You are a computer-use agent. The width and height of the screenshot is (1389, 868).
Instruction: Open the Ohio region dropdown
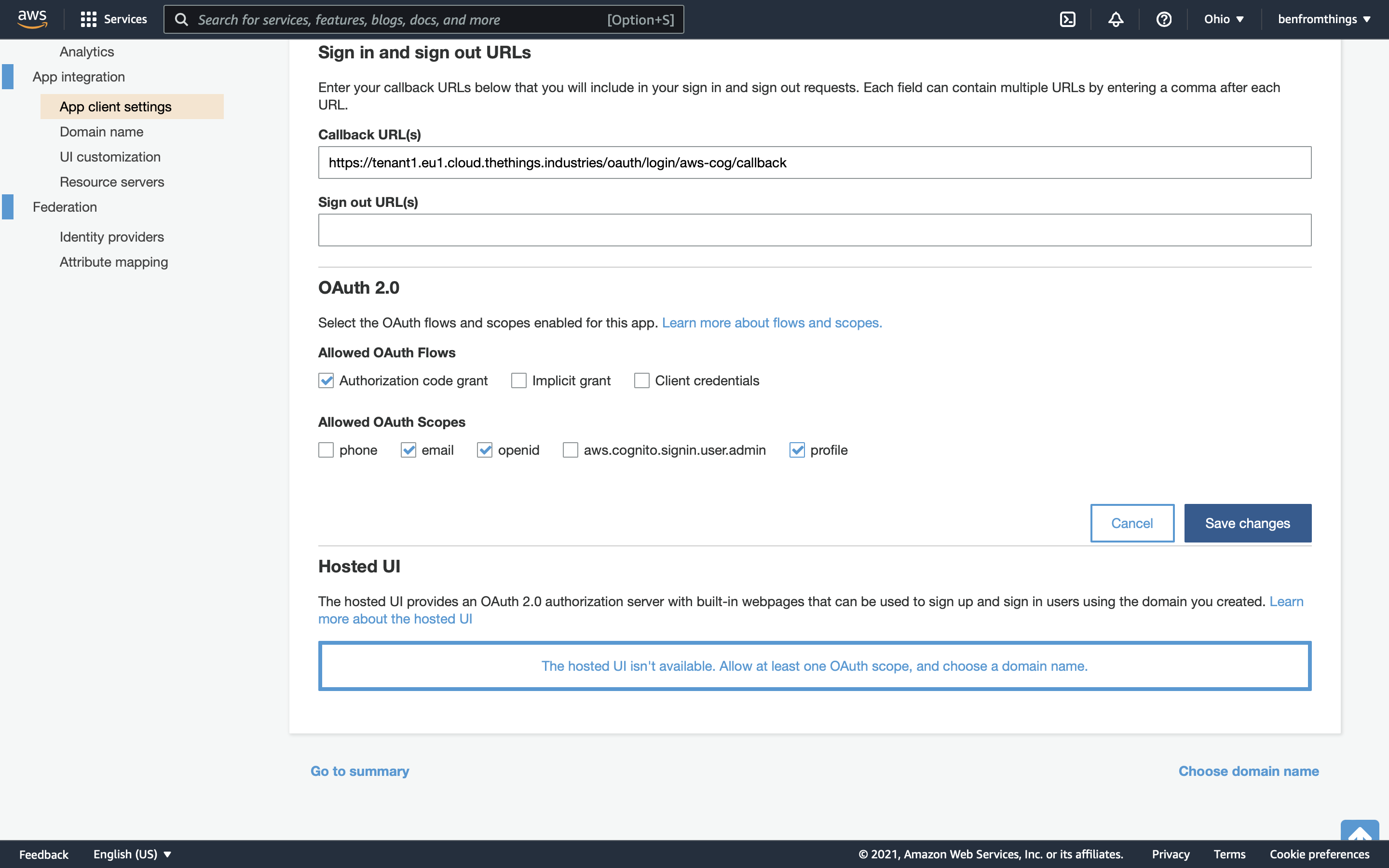[1224, 19]
